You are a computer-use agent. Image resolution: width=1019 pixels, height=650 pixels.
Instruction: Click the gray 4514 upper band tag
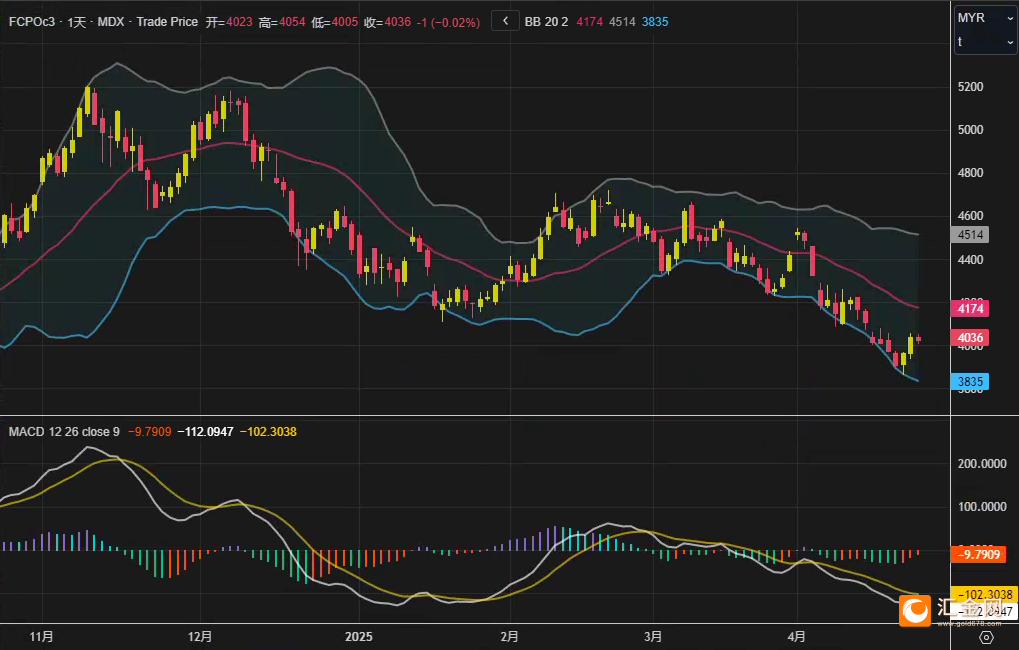(x=971, y=235)
